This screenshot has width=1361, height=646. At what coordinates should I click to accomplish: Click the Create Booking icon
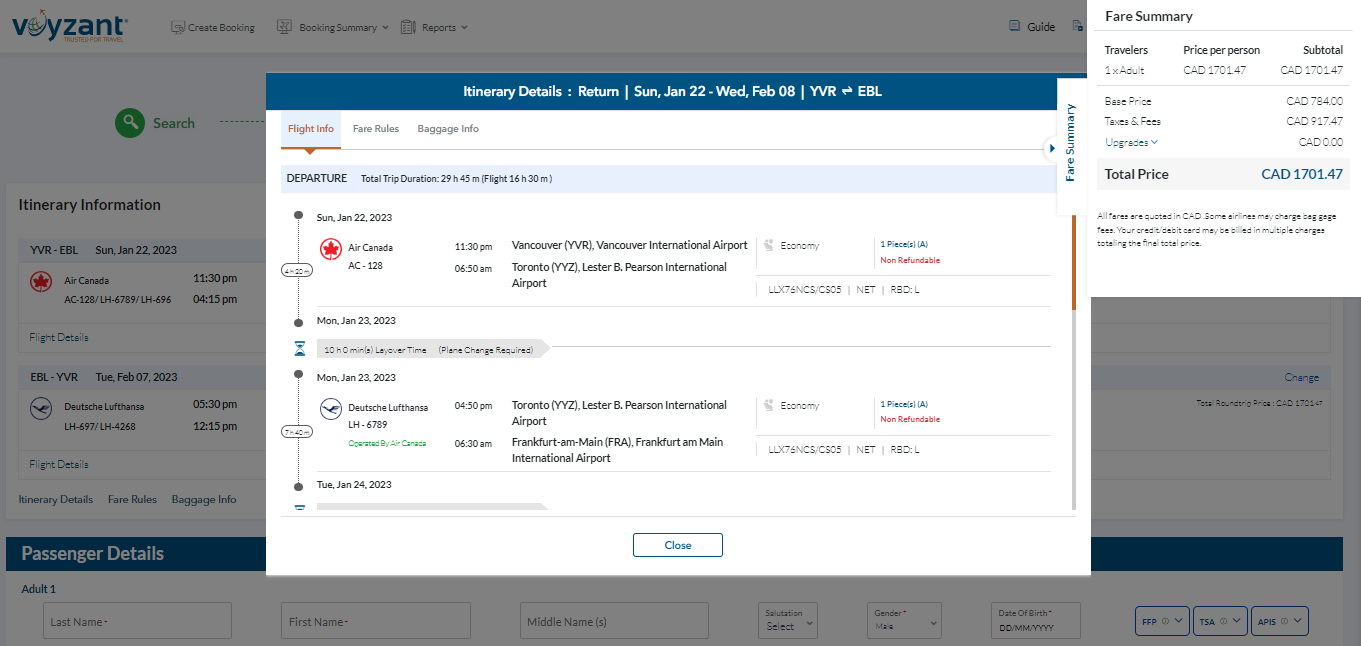click(x=178, y=27)
